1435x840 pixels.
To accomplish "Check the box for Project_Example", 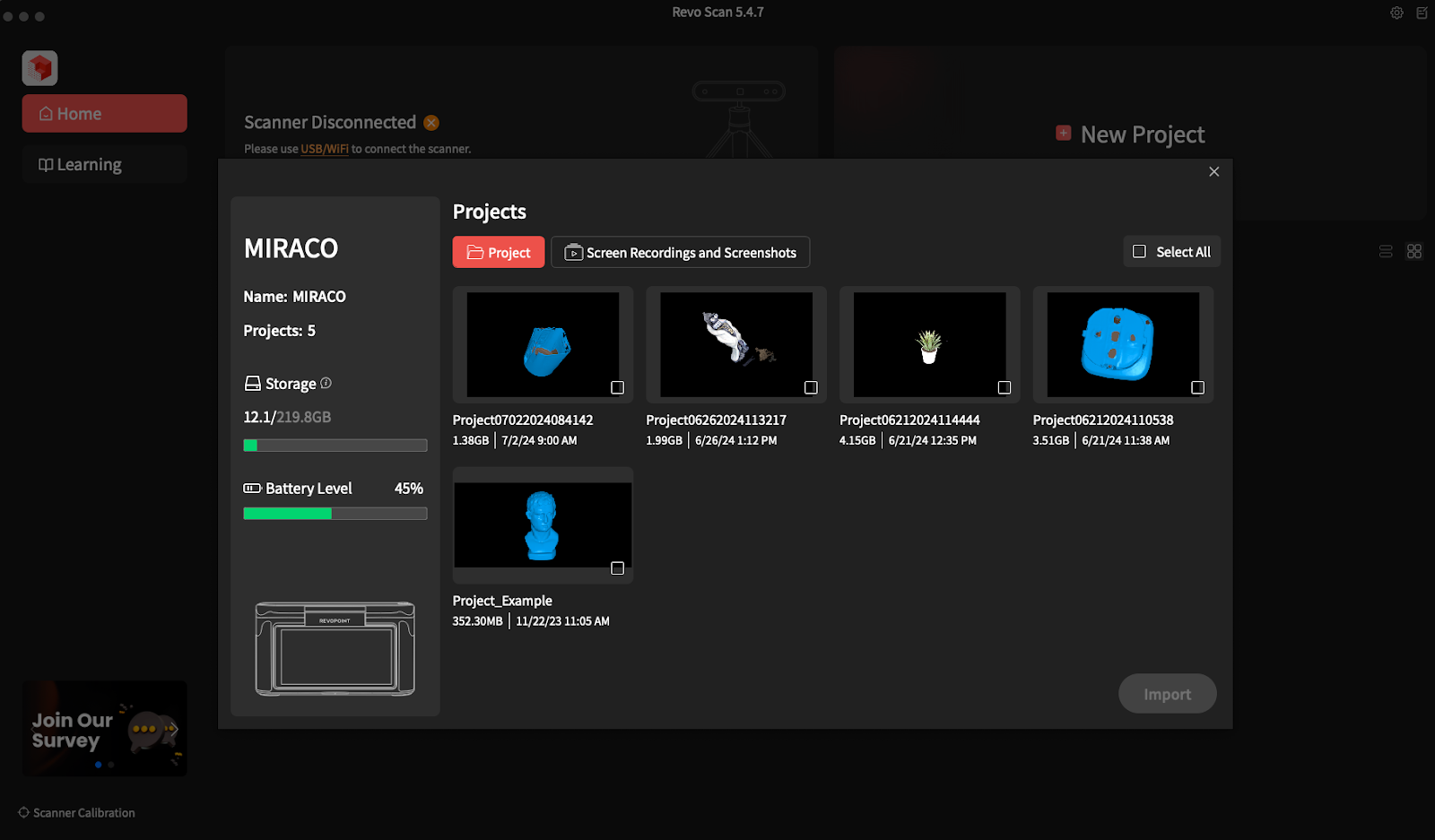I will click(x=617, y=568).
